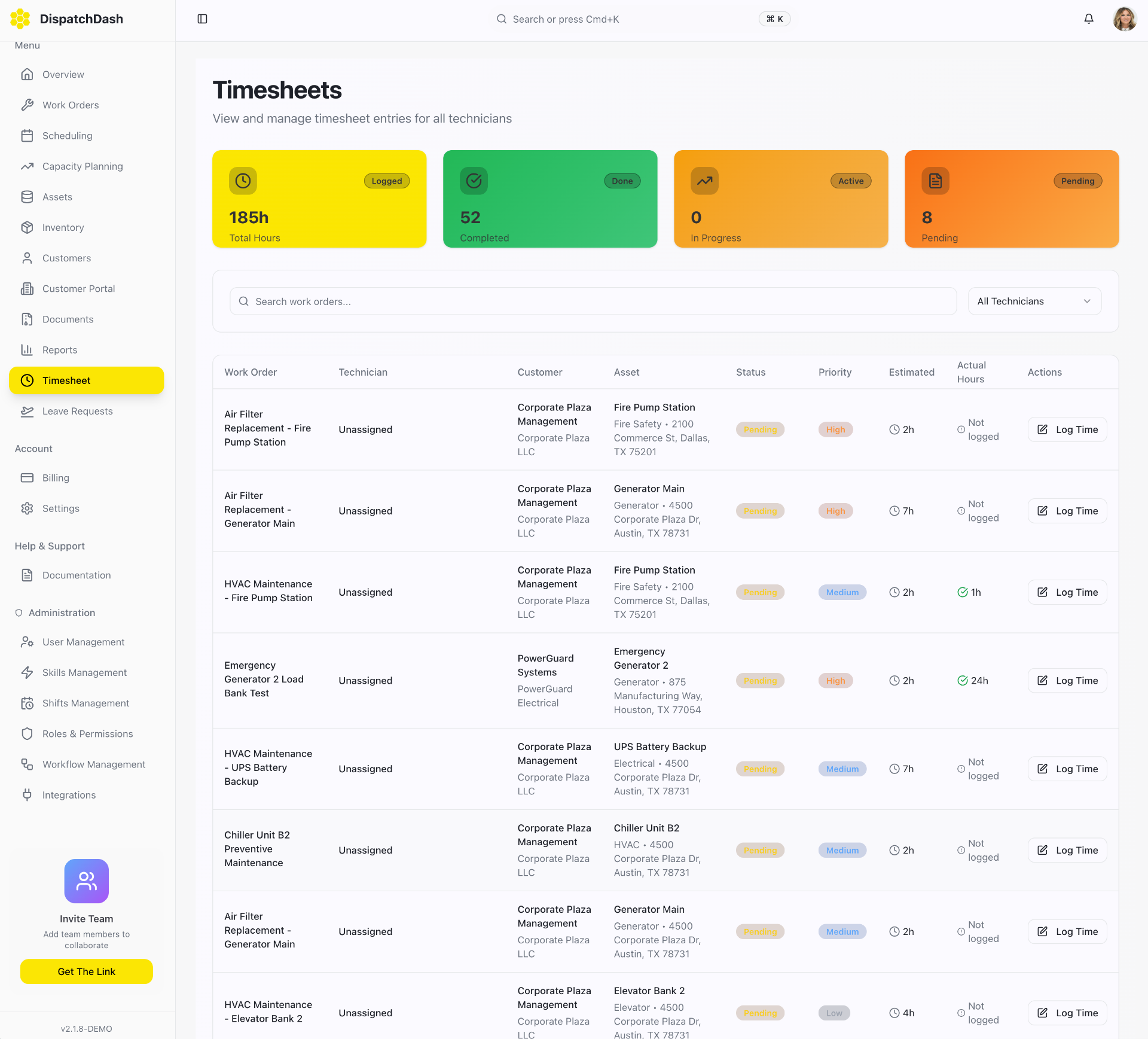Click the Shifts Management calendar-clock icon
1148x1039 pixels.
tap(27, 703)
